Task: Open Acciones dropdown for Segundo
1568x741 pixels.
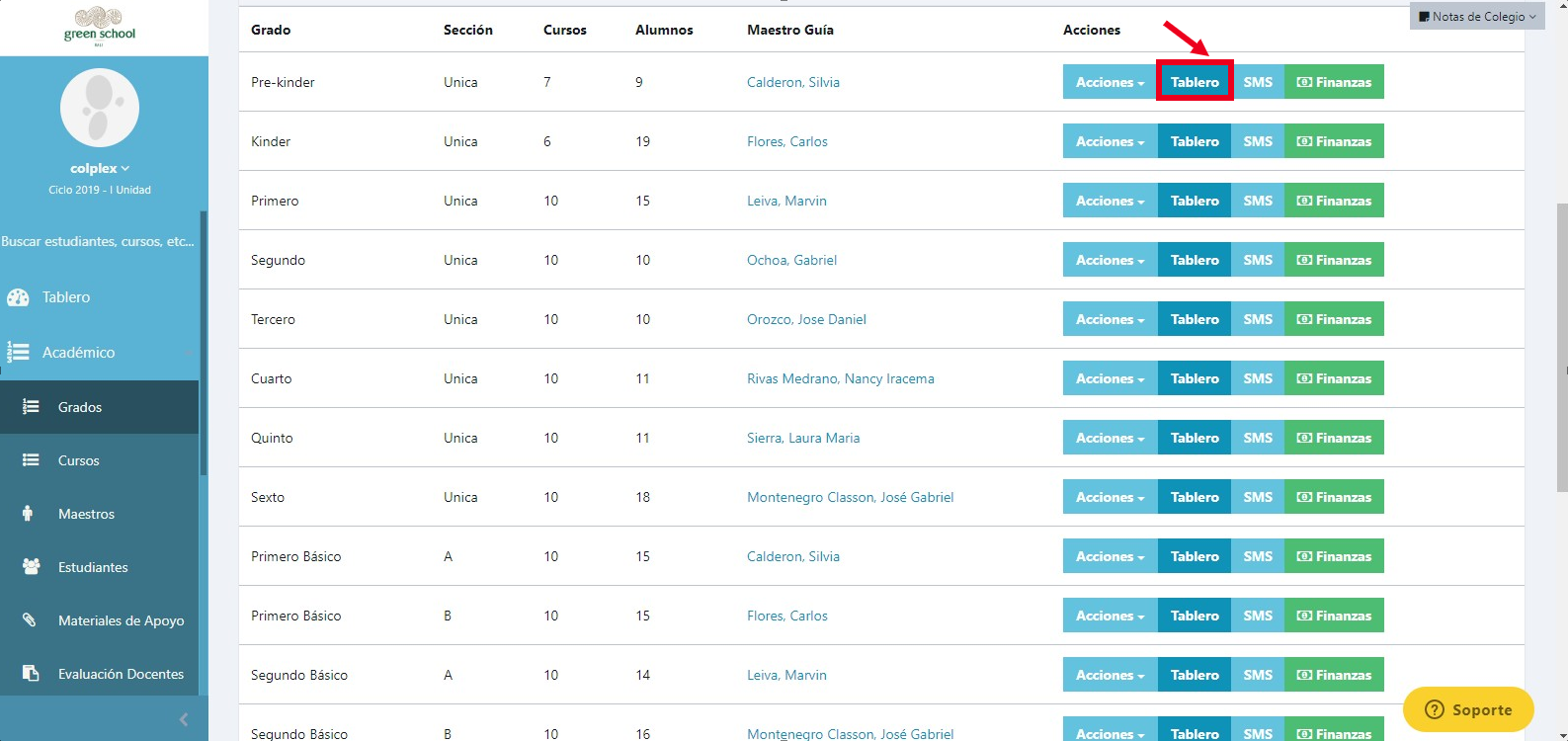Action: pos(1110,260)
